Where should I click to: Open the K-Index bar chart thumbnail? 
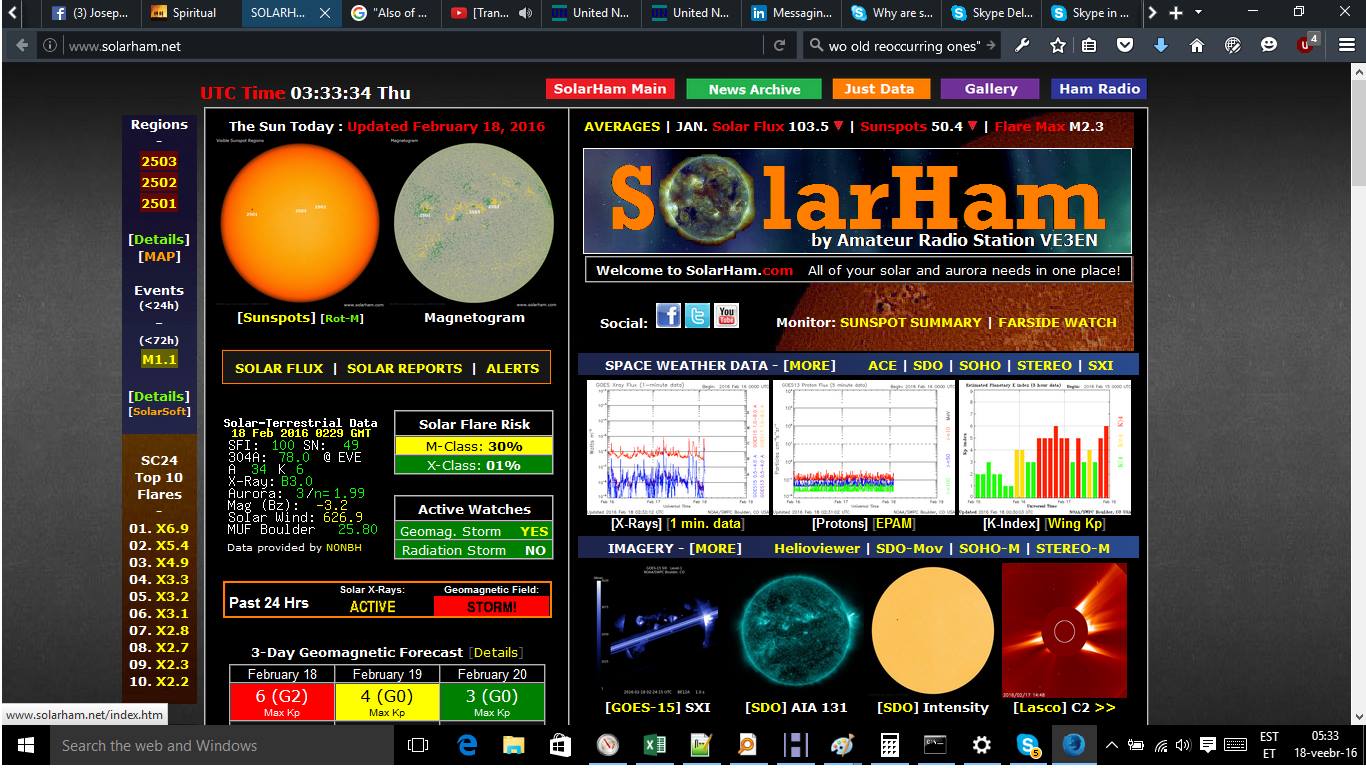pyautogui.click(x=1045, y=447)
